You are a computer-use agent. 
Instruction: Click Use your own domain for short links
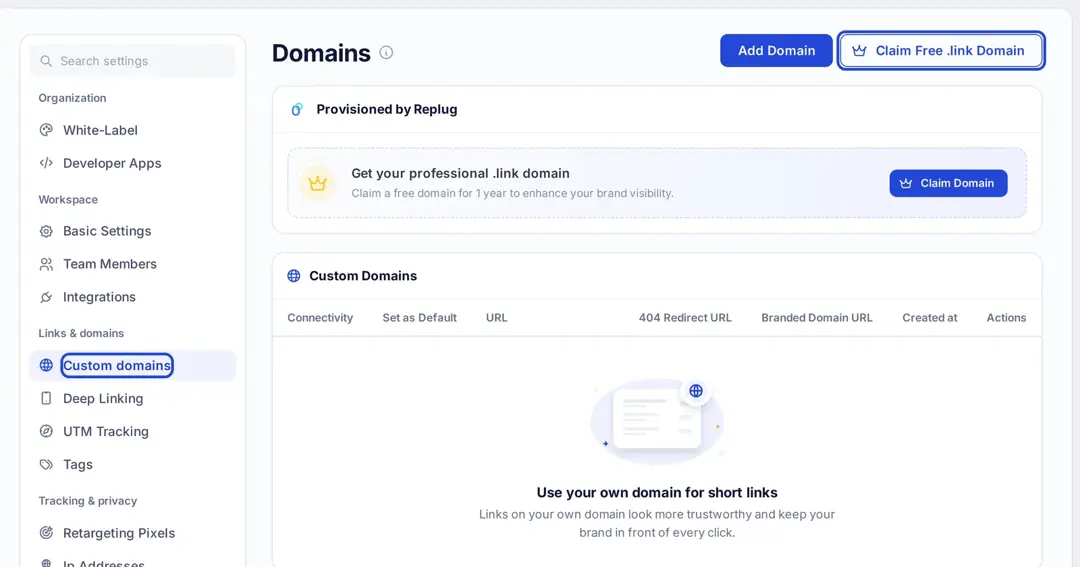[x=657, y=493]
